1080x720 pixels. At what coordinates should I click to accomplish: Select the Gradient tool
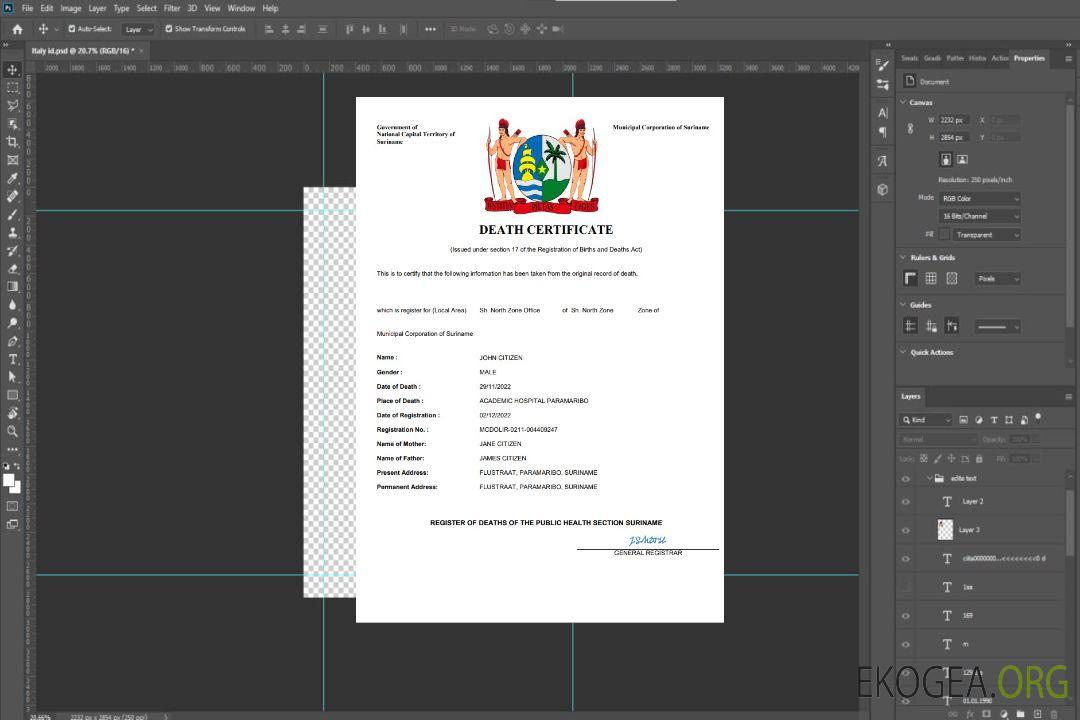click(x=12, y=287)
